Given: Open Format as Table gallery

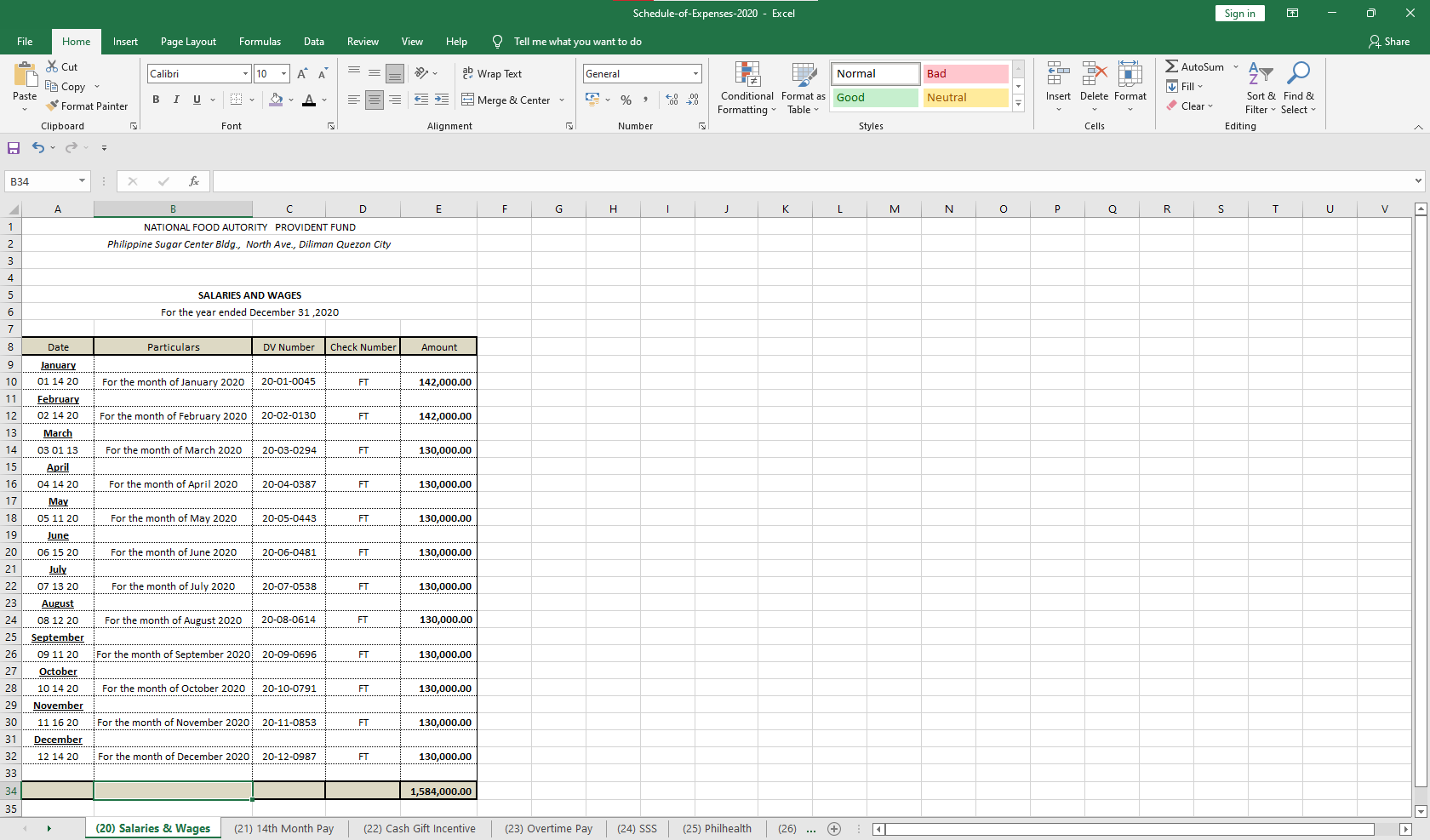Looking at the screenshot, I should click(803, 89).
